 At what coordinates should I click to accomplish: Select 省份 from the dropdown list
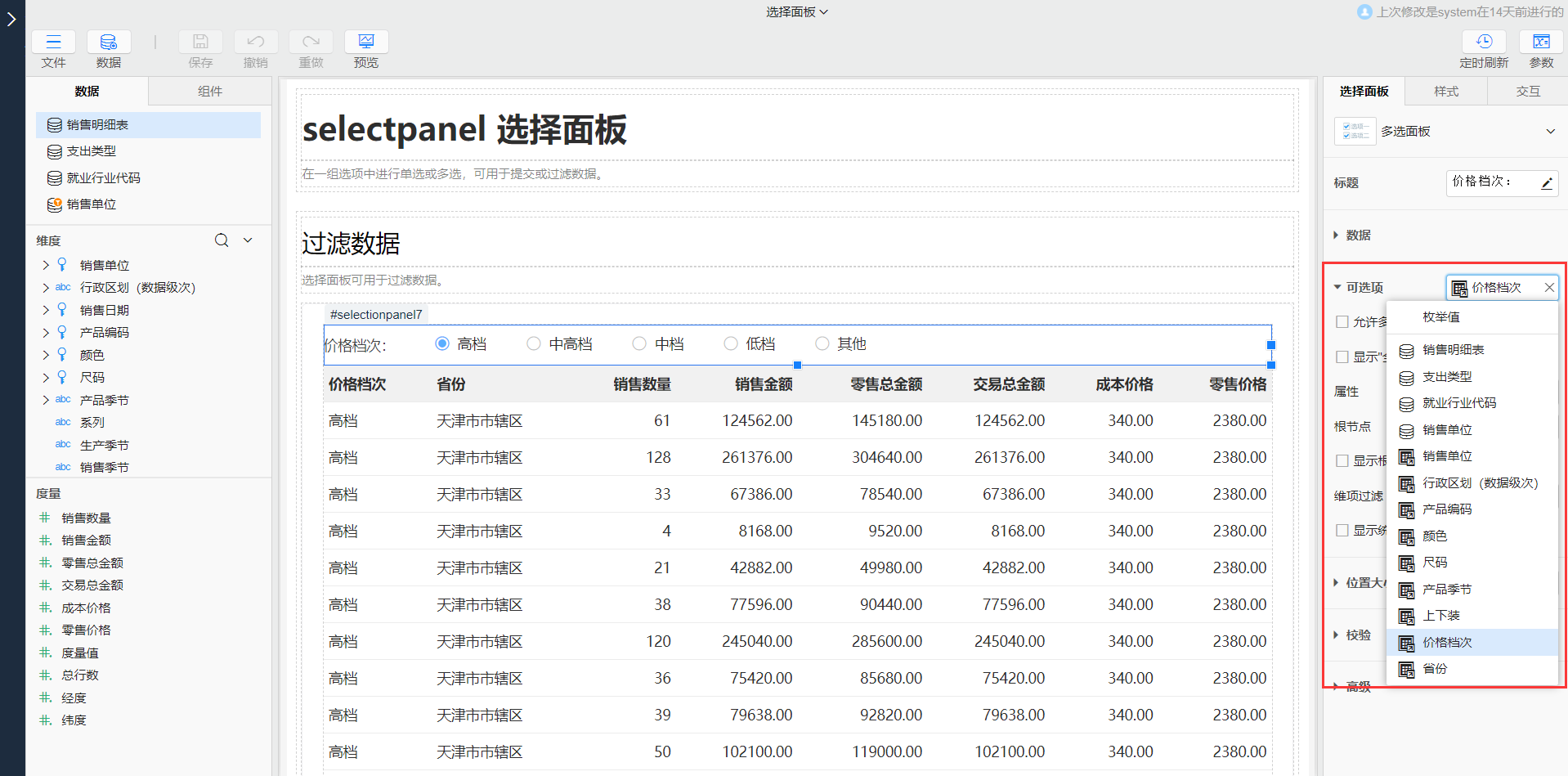[x=1435, y=669]
